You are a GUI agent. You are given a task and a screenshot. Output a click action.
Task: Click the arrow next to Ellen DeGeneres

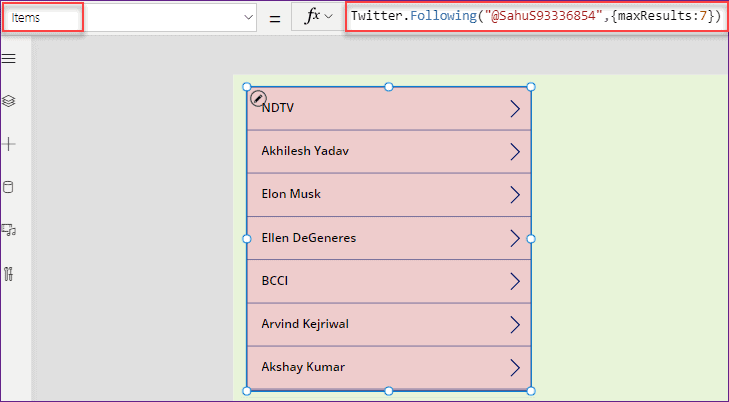515,238
